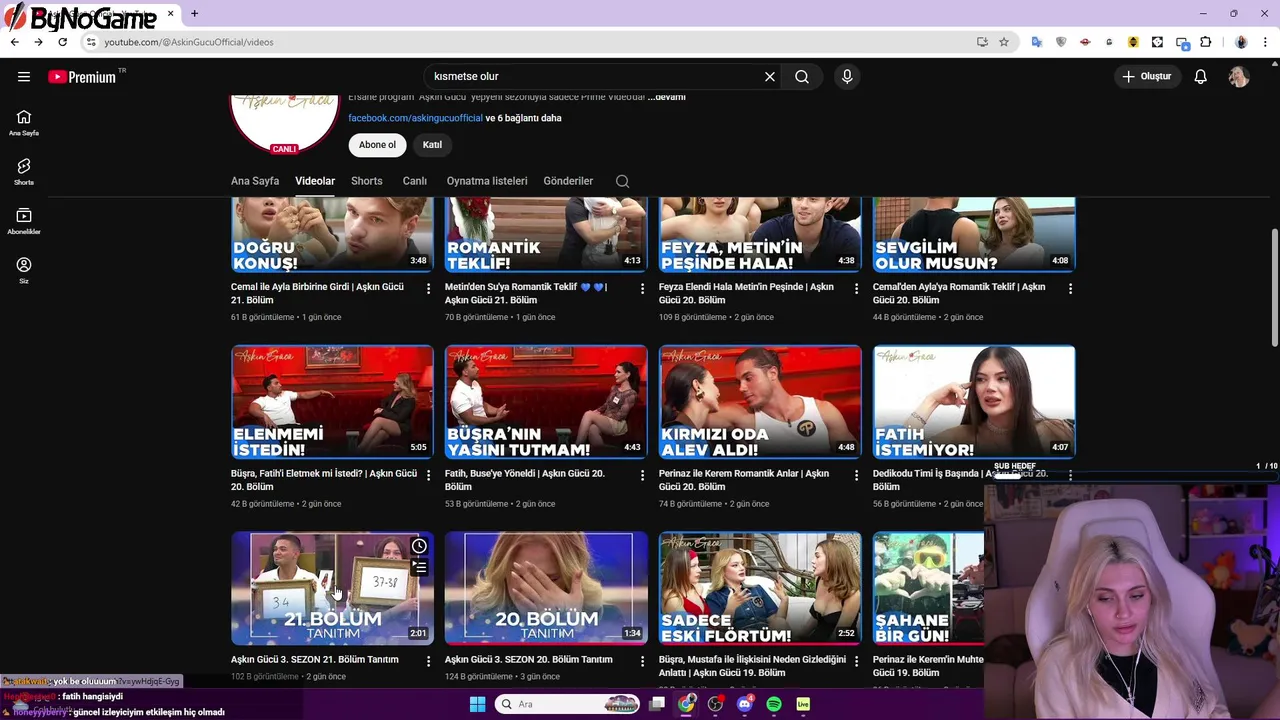Open the YouTube account avatar menu

[1239, 76]
